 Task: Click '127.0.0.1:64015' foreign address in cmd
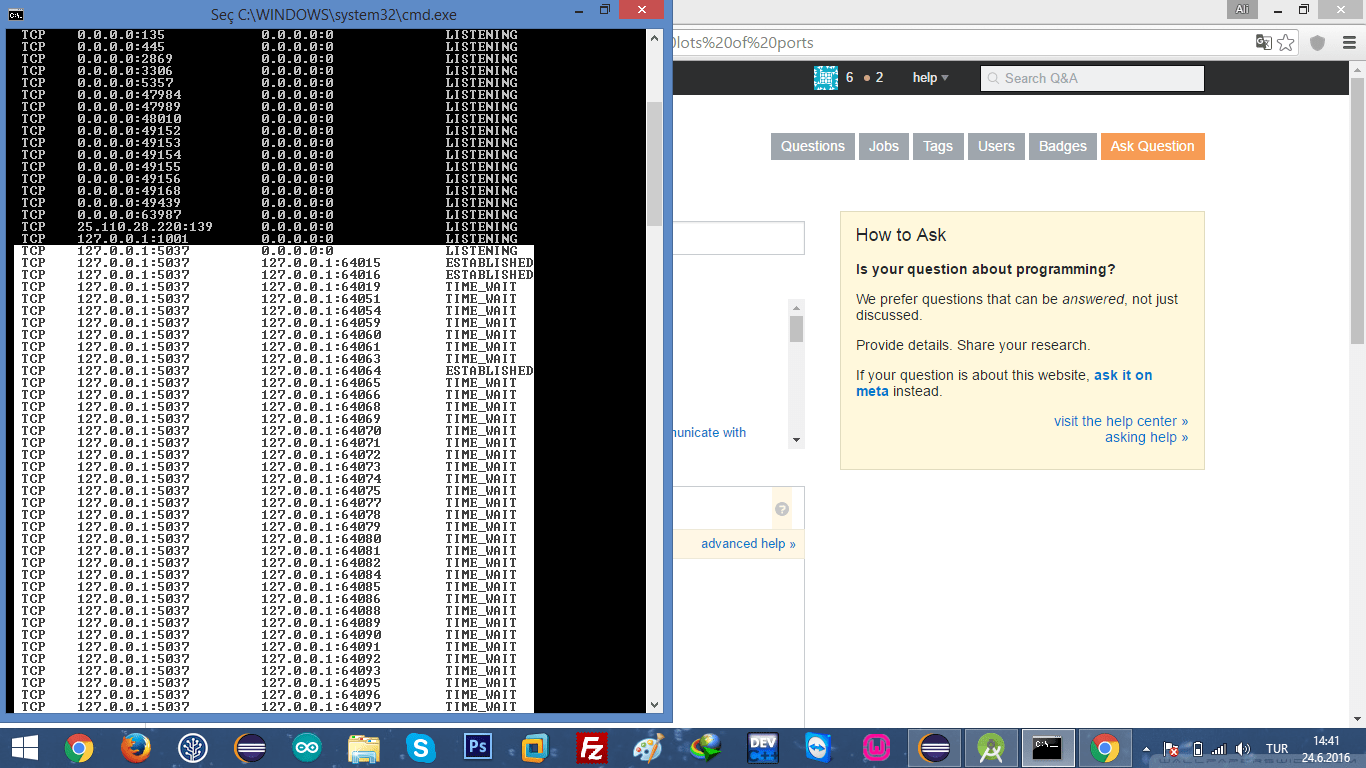321,263
